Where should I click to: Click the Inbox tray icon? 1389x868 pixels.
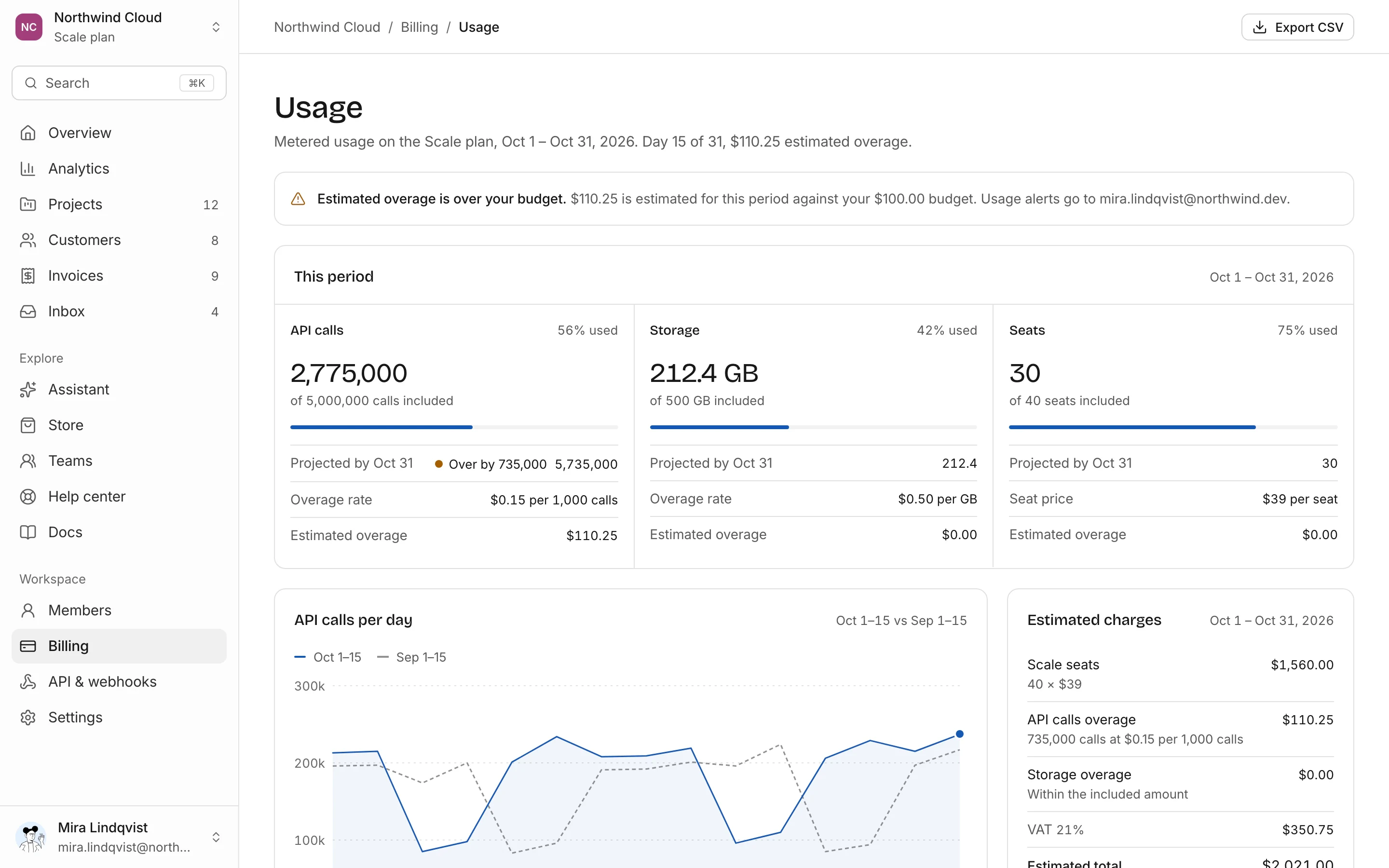28,311
